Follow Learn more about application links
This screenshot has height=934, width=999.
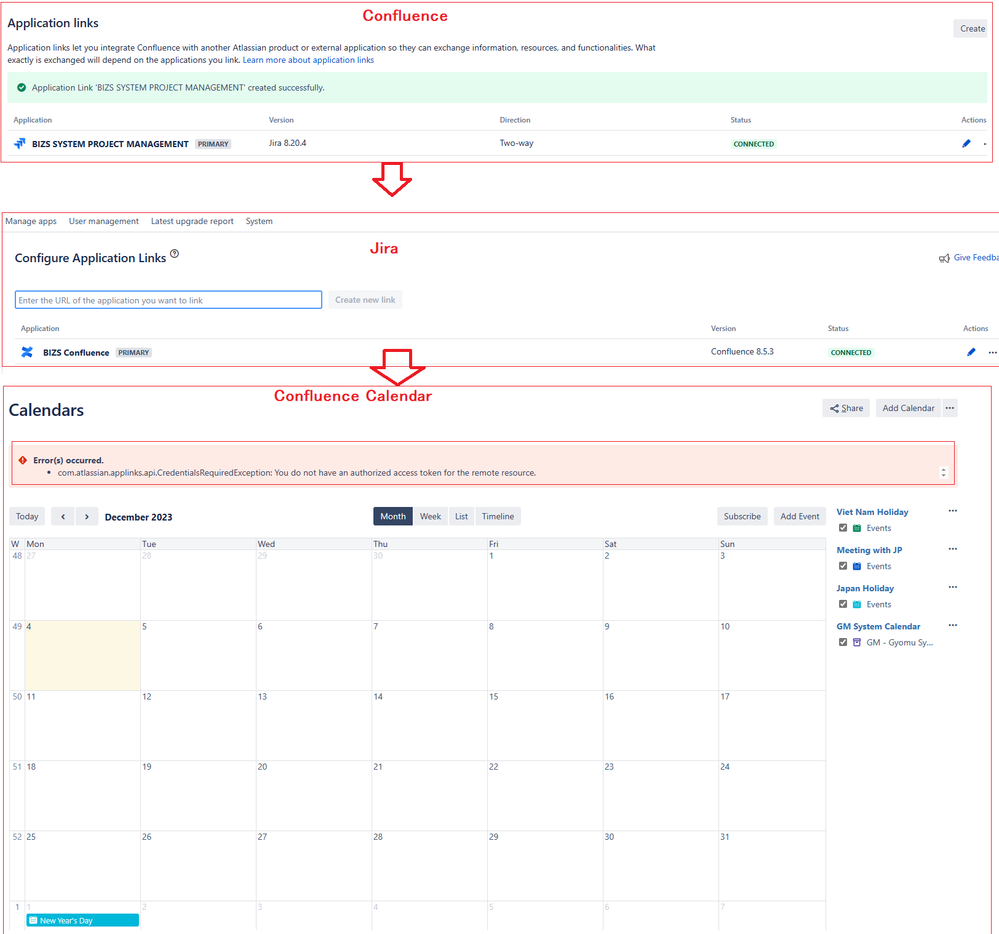(x=308, y=60)
